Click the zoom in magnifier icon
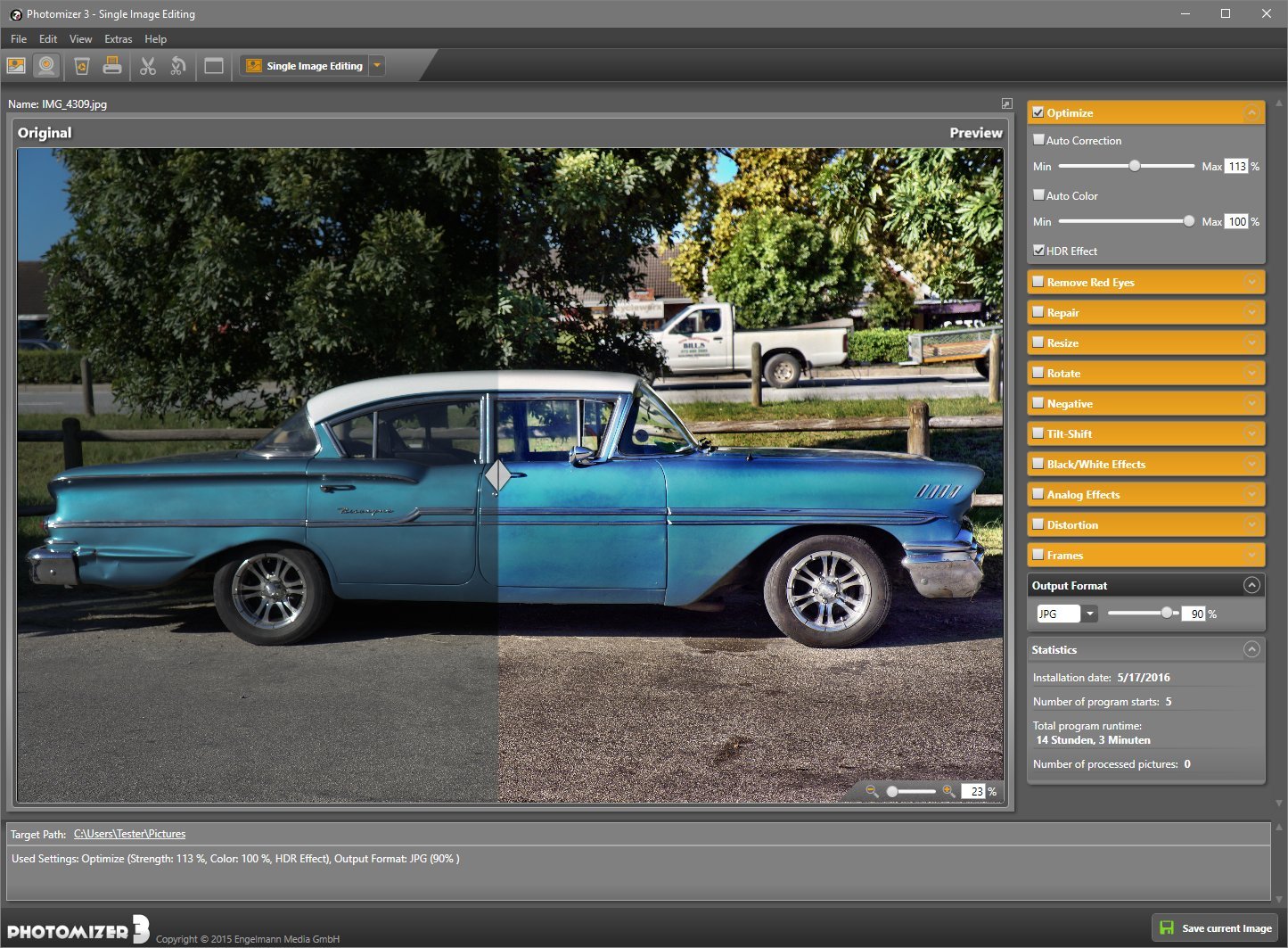The image size is (1288, 948). [x=948, y=791]
